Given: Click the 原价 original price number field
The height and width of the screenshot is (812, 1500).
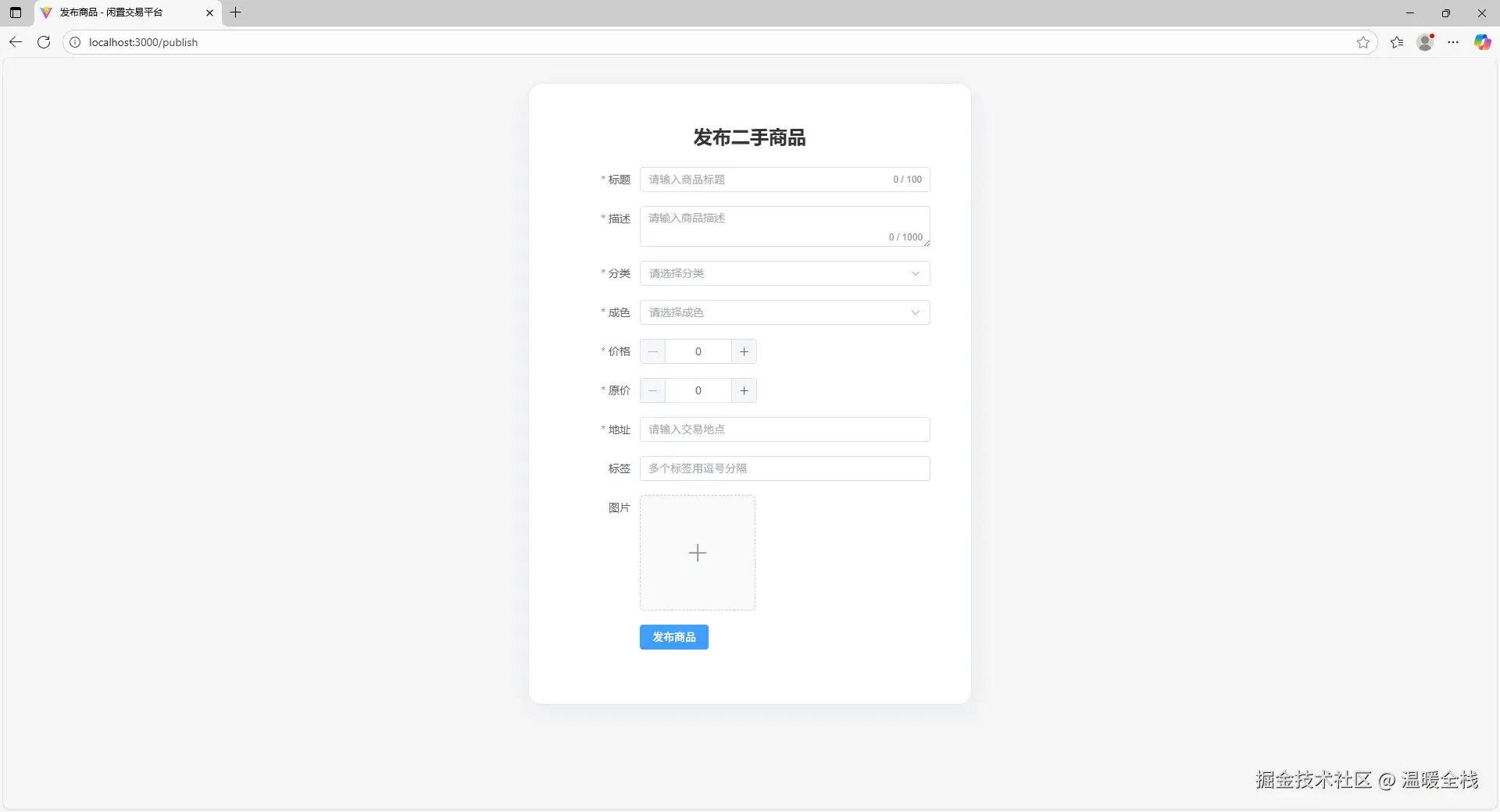Looking at the screenshot, I should coord(698,390).
